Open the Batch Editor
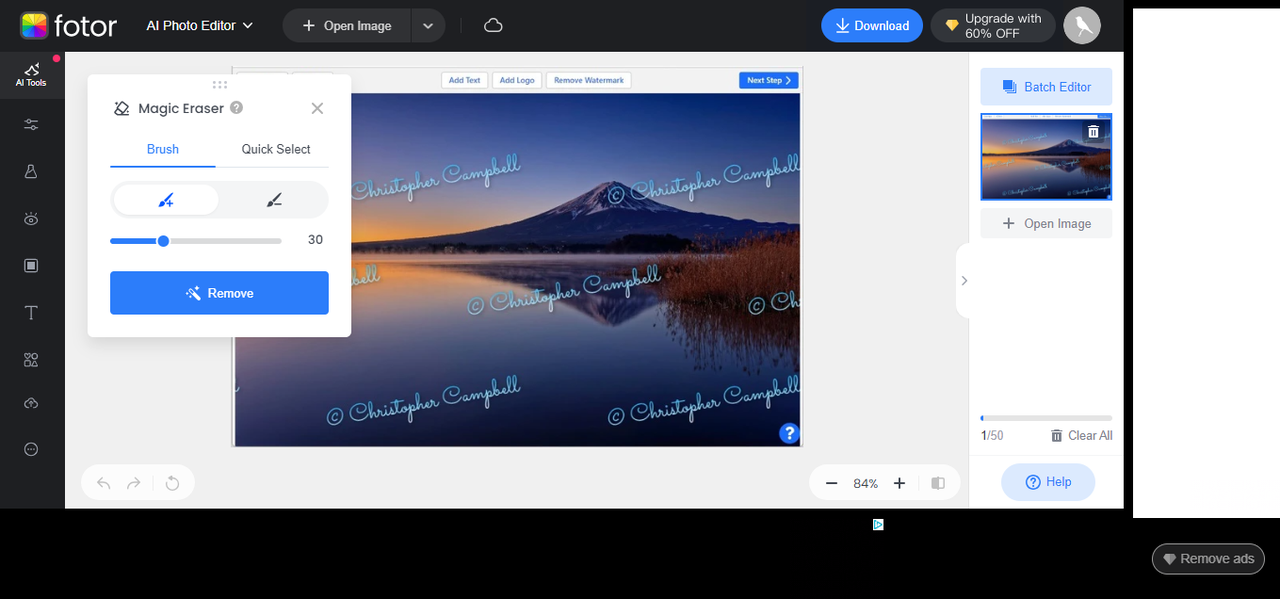Image resolution: width=1280 pixels, height=599 pixels. (x=1046, y=87)
